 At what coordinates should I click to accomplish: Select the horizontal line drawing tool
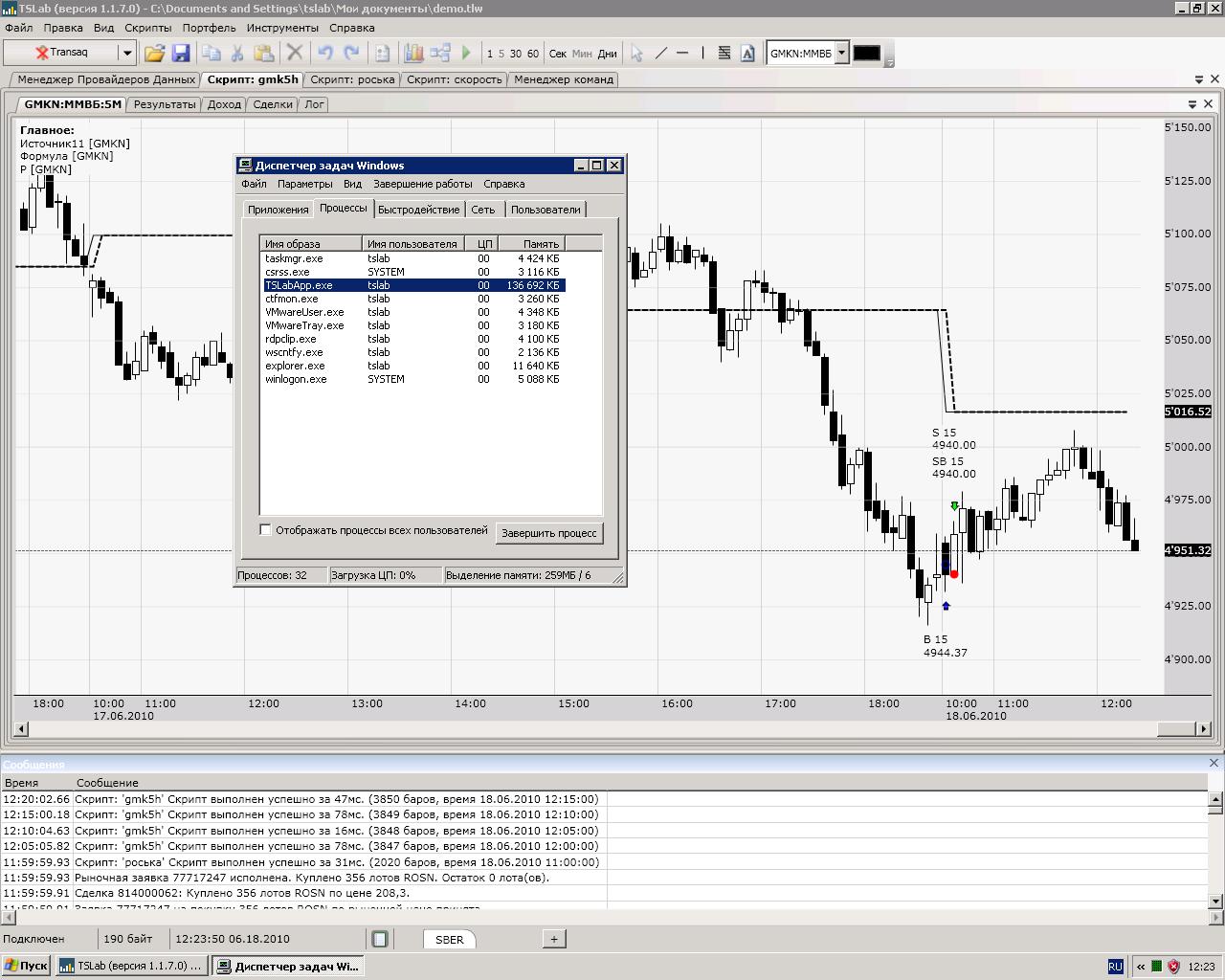point(682,54)
